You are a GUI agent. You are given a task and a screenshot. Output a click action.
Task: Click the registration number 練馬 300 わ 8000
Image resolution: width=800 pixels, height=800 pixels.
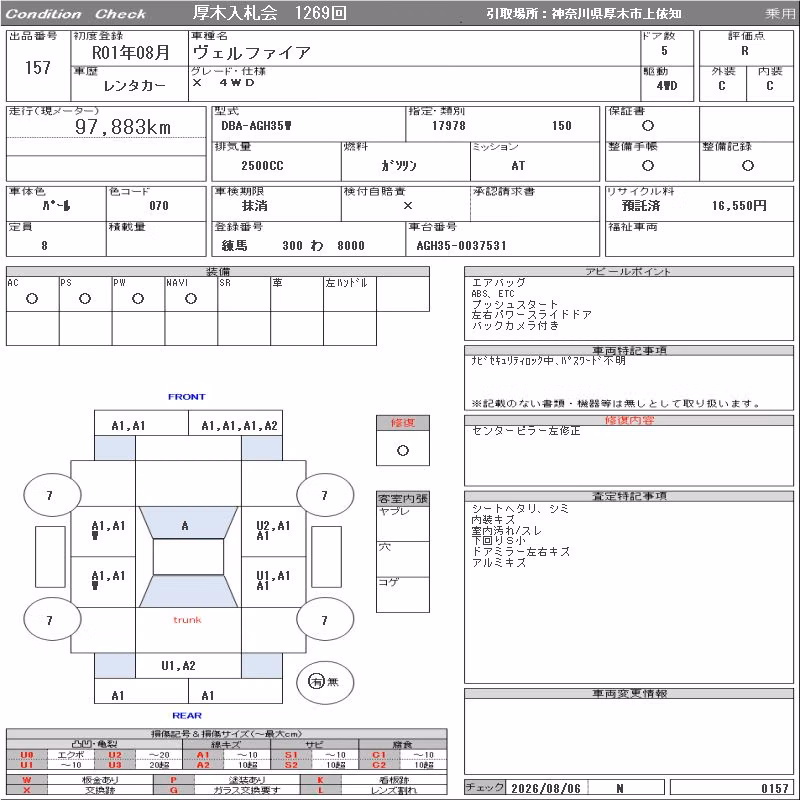pos(293,245)
